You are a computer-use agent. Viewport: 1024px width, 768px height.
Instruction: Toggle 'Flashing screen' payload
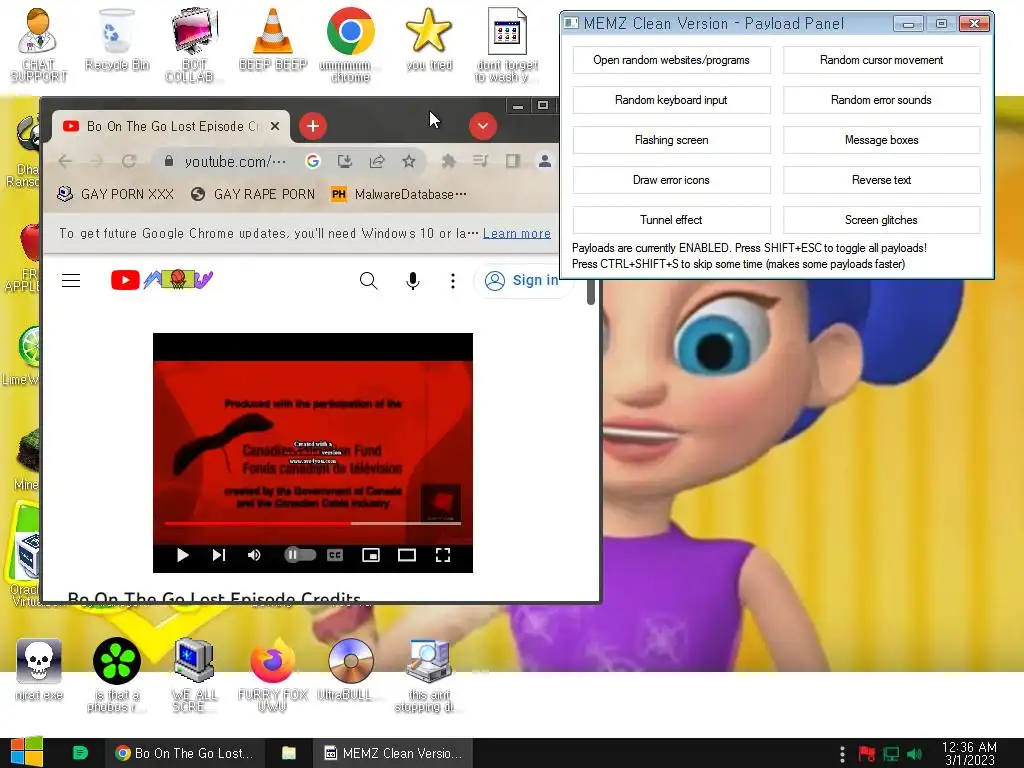(671, 140)
